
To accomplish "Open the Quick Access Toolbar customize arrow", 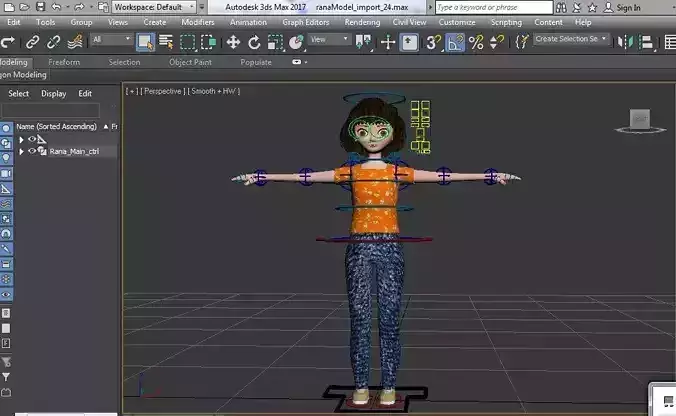I will [x=202, y=7].
